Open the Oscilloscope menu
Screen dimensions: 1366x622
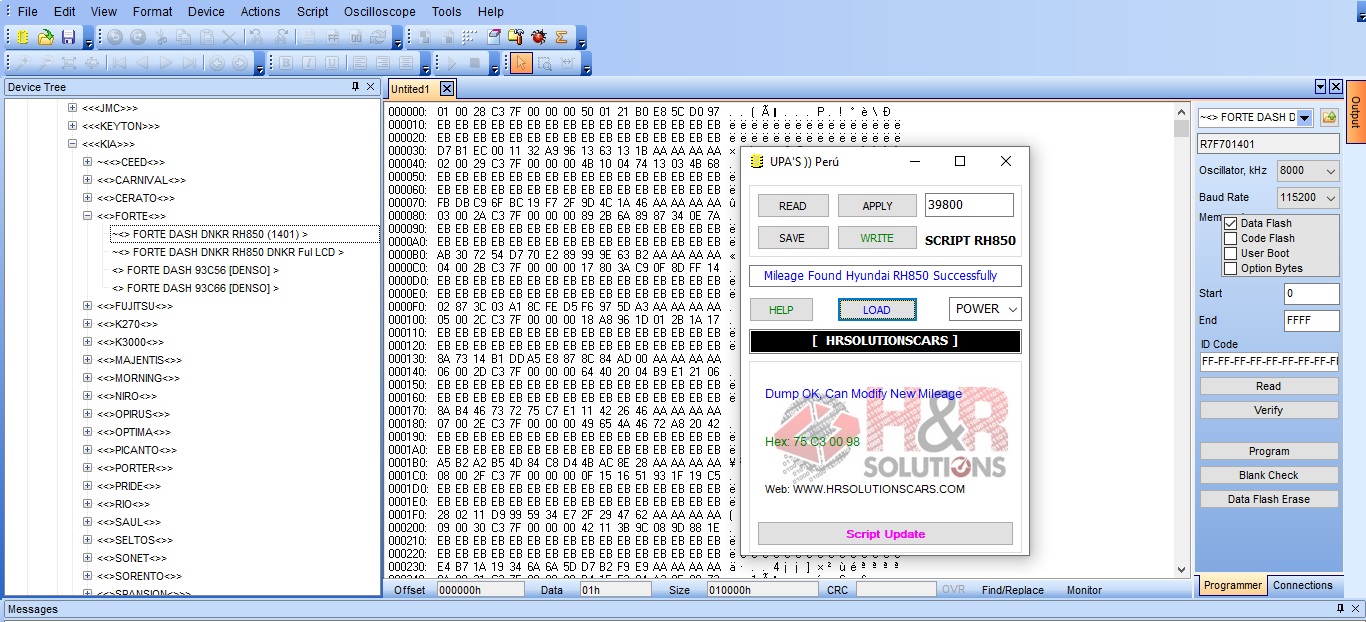379,11
